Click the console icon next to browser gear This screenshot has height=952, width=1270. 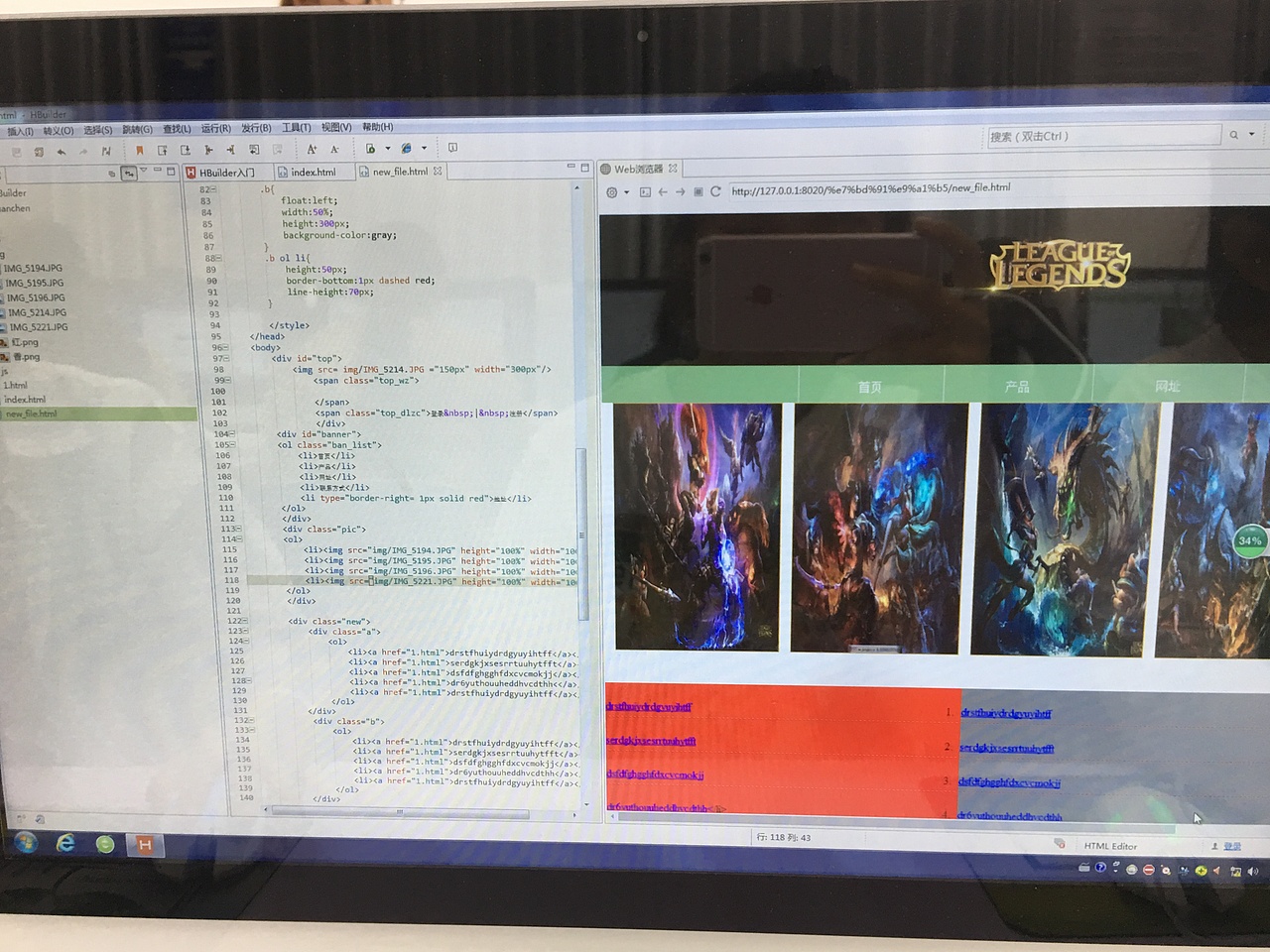coord(645,192)
